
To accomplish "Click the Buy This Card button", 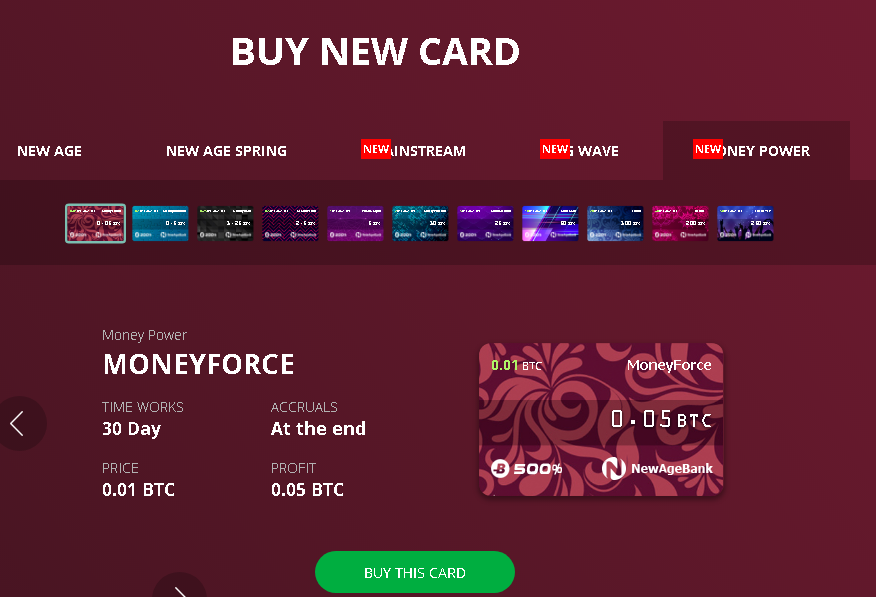I will coord(415,572).
